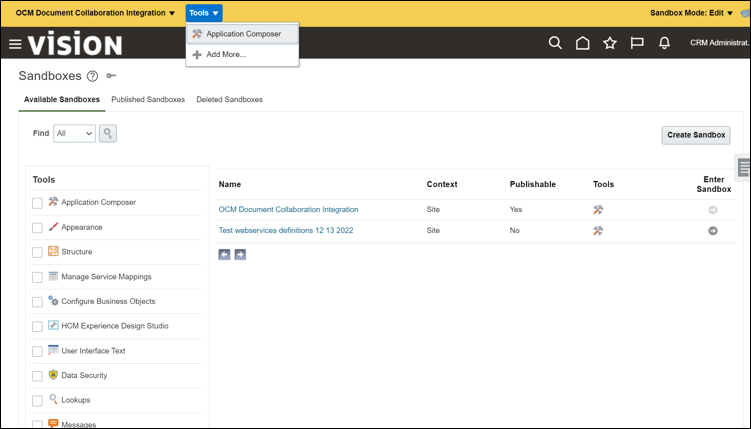The width and height of the screenshot is (751, 429).
Task: Switch to Available Sandboxes tab
Action: (62, 100)
